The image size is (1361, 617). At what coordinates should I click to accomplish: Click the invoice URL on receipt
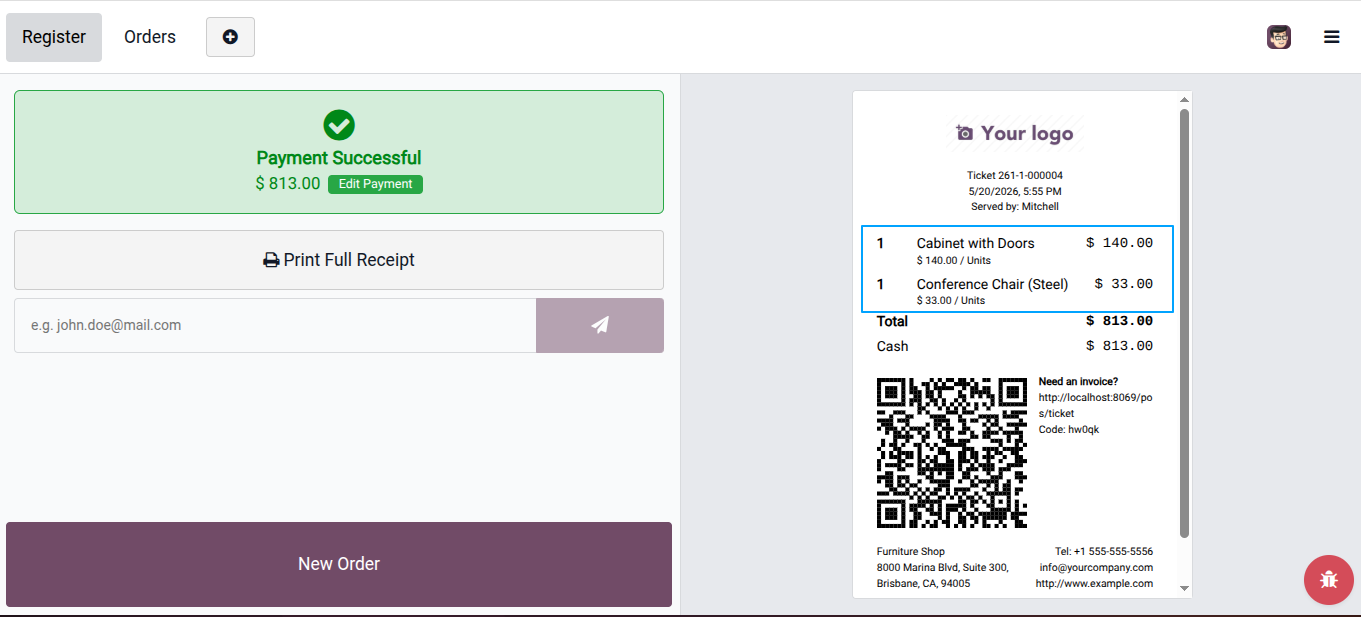[1095, 405]
